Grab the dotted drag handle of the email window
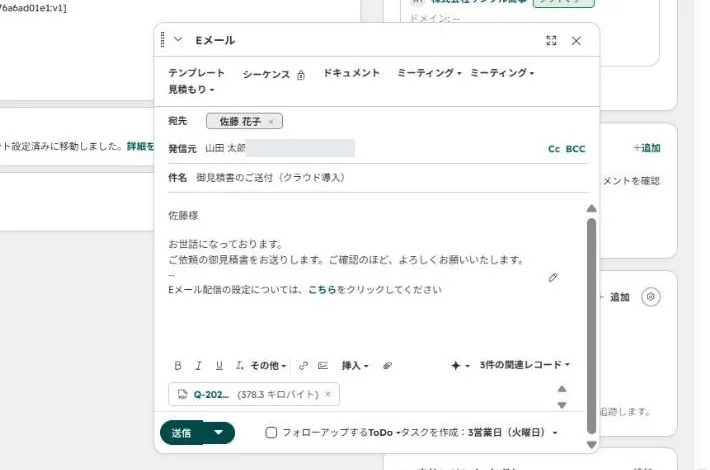Viewport: 710px width, 470px height. click(x=163, y=40)
